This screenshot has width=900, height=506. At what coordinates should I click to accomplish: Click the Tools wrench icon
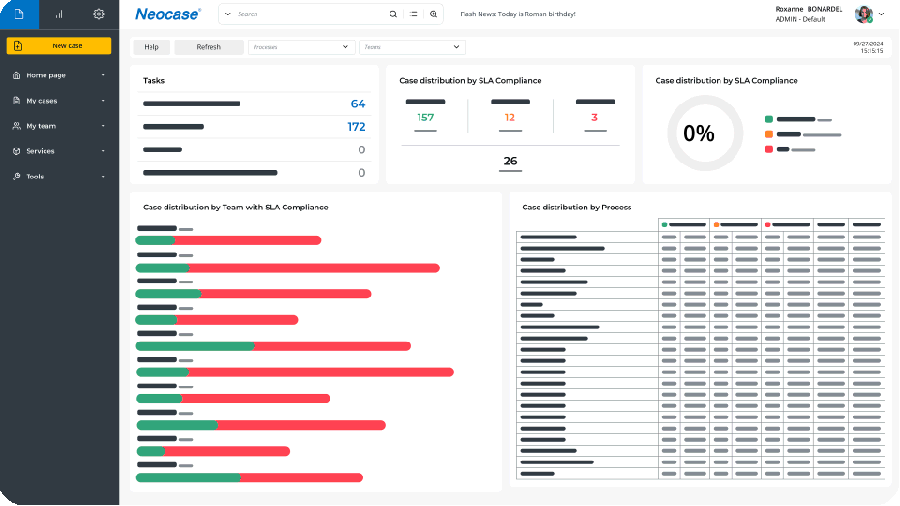click(17, 176)
